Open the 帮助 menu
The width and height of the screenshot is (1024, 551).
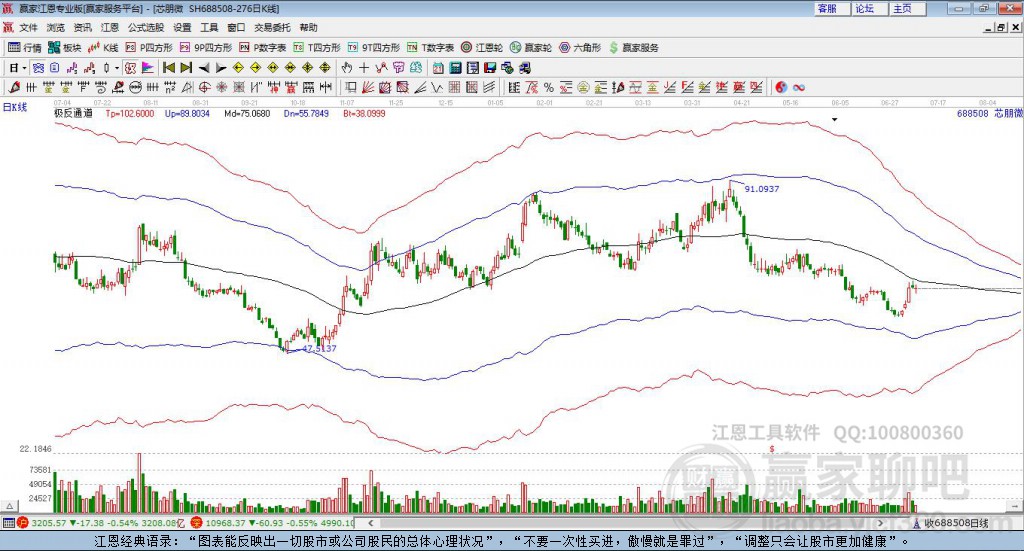308,27
